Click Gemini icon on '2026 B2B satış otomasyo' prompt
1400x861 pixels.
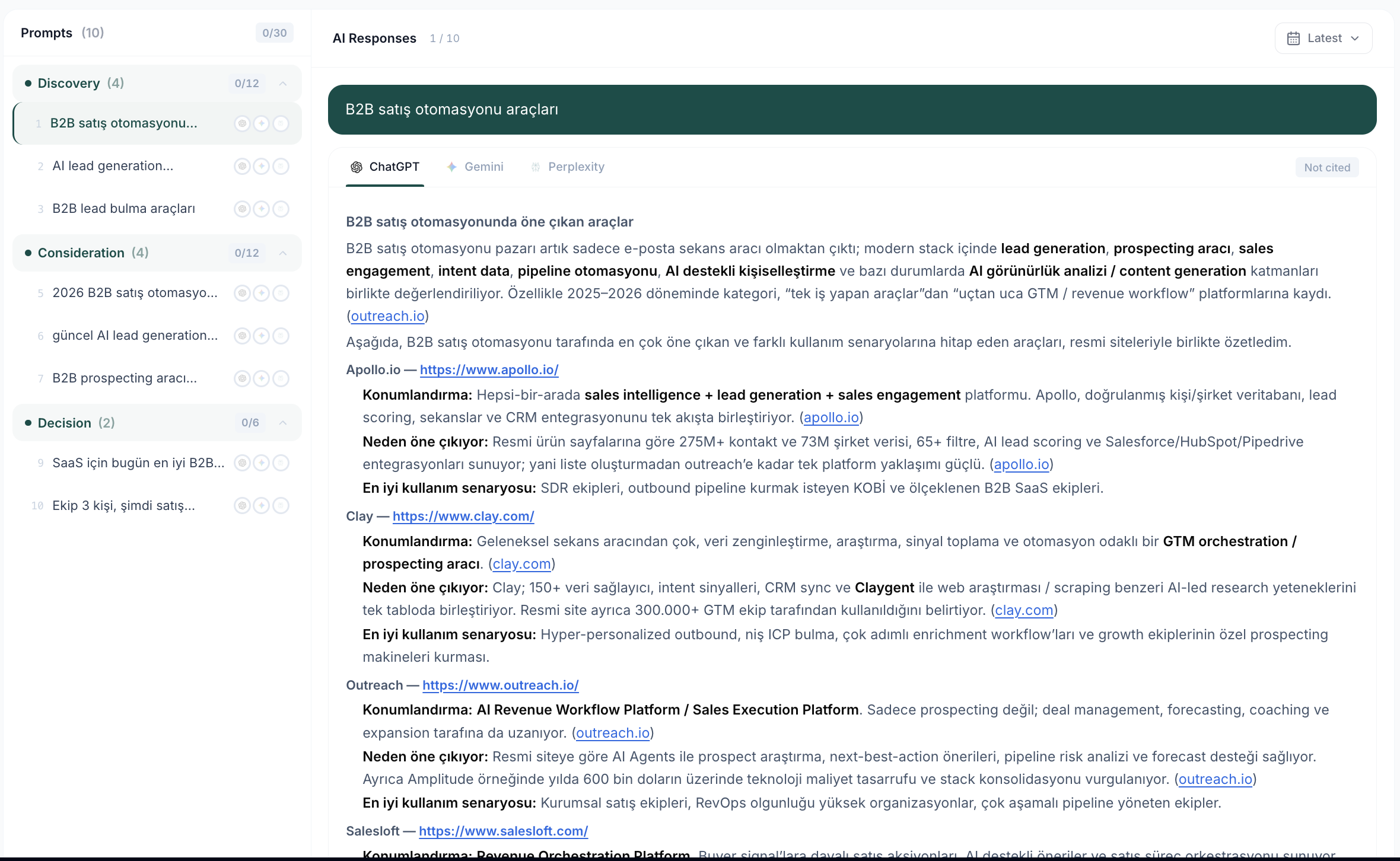click(261, 293)
